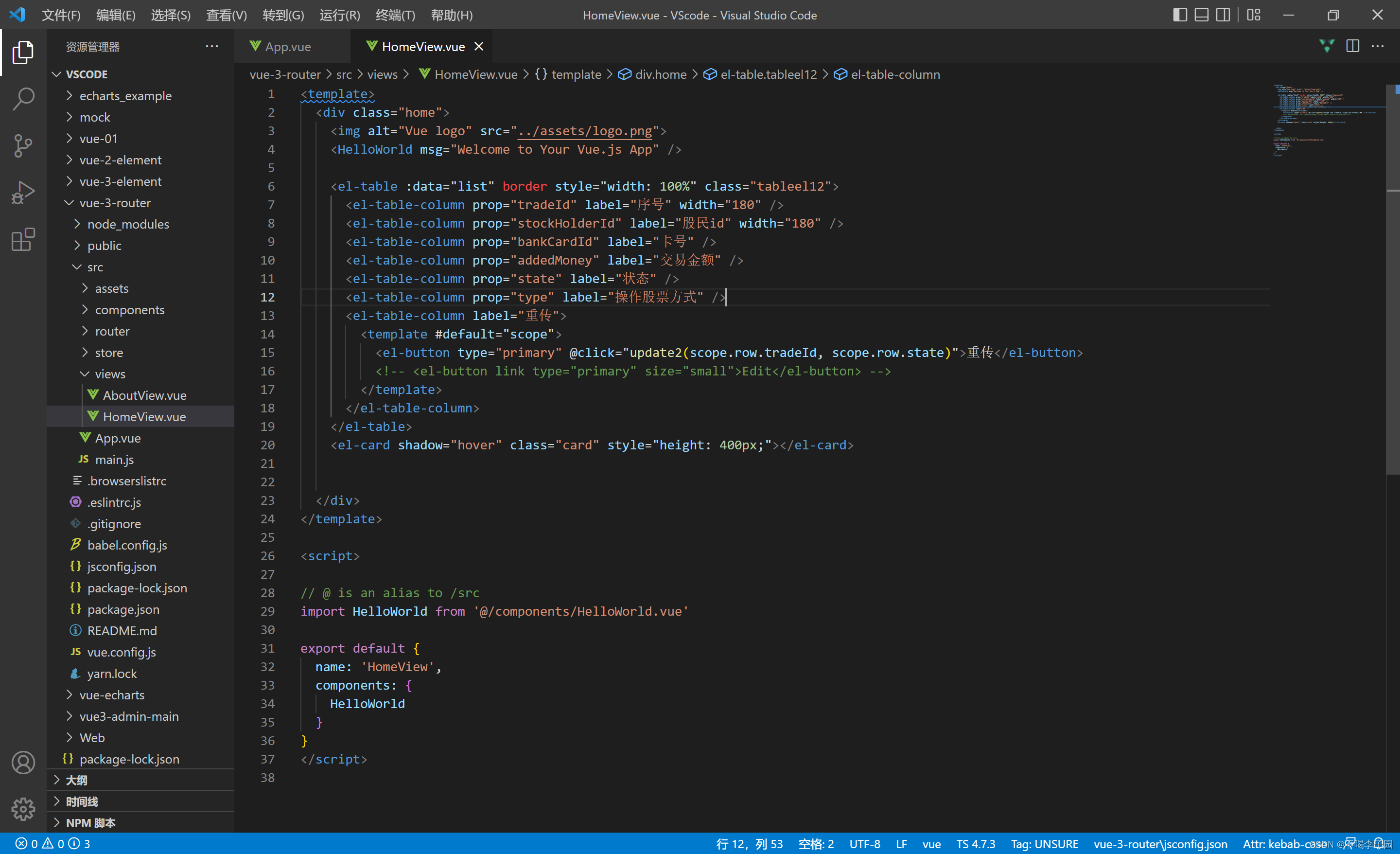Expand the echarts_example folder
The height and width of the screenshot is (854, 1400).
point(125,95)
